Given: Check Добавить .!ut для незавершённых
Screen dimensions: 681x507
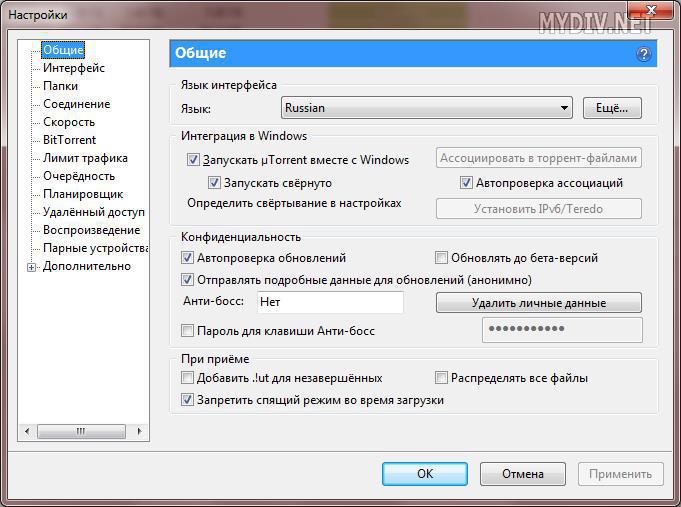Looking at the screenshot, I should (187, 378).
